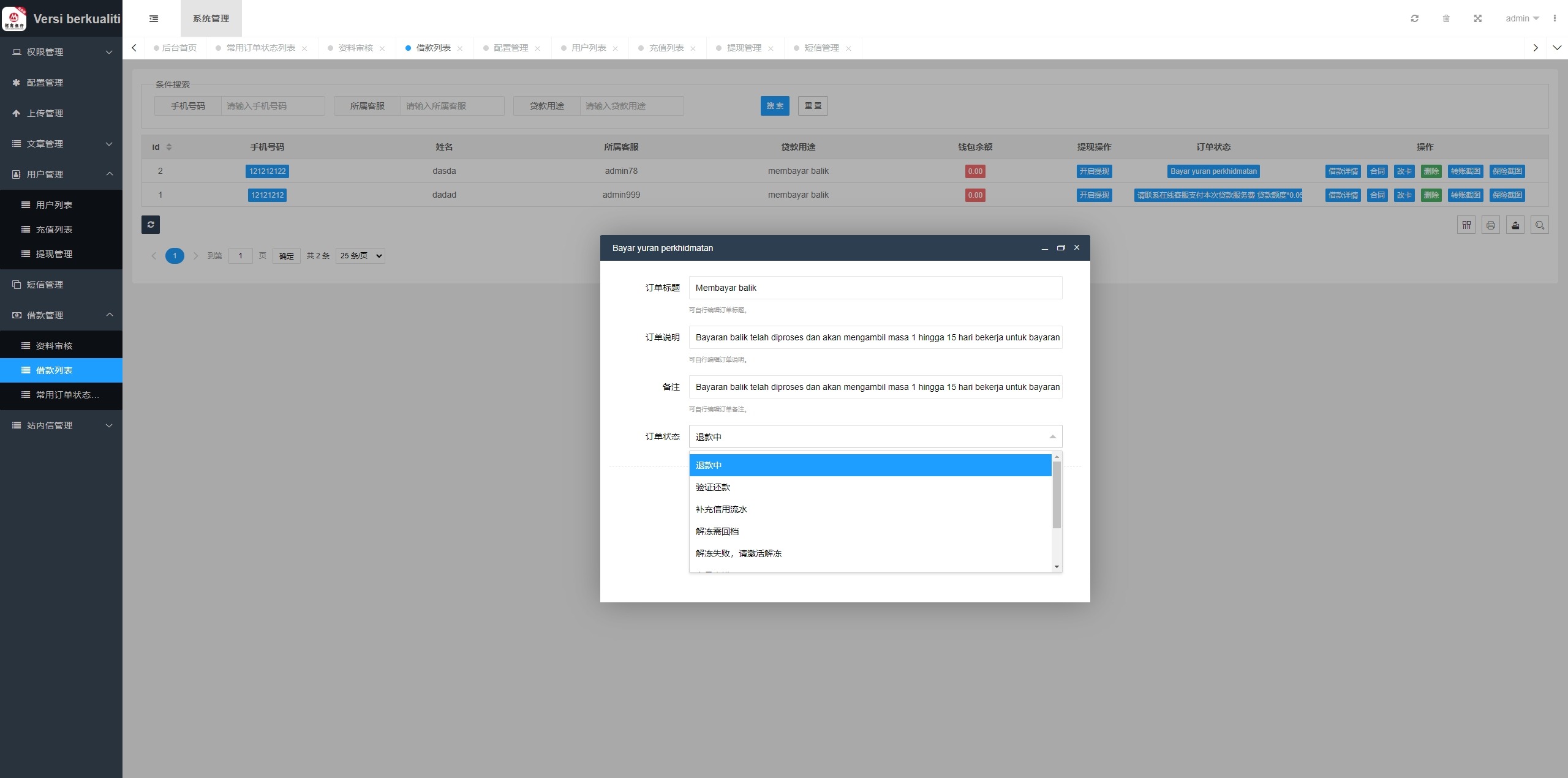
Task: Go to next page arrow in pagination
Action: [195, 256]
